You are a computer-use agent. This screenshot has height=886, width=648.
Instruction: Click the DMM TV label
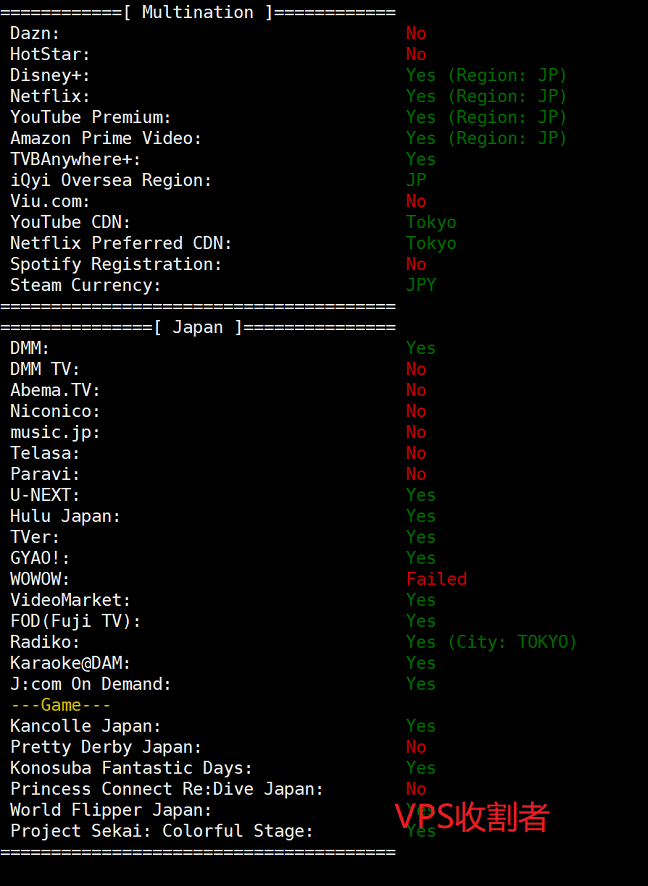(45, 369)
